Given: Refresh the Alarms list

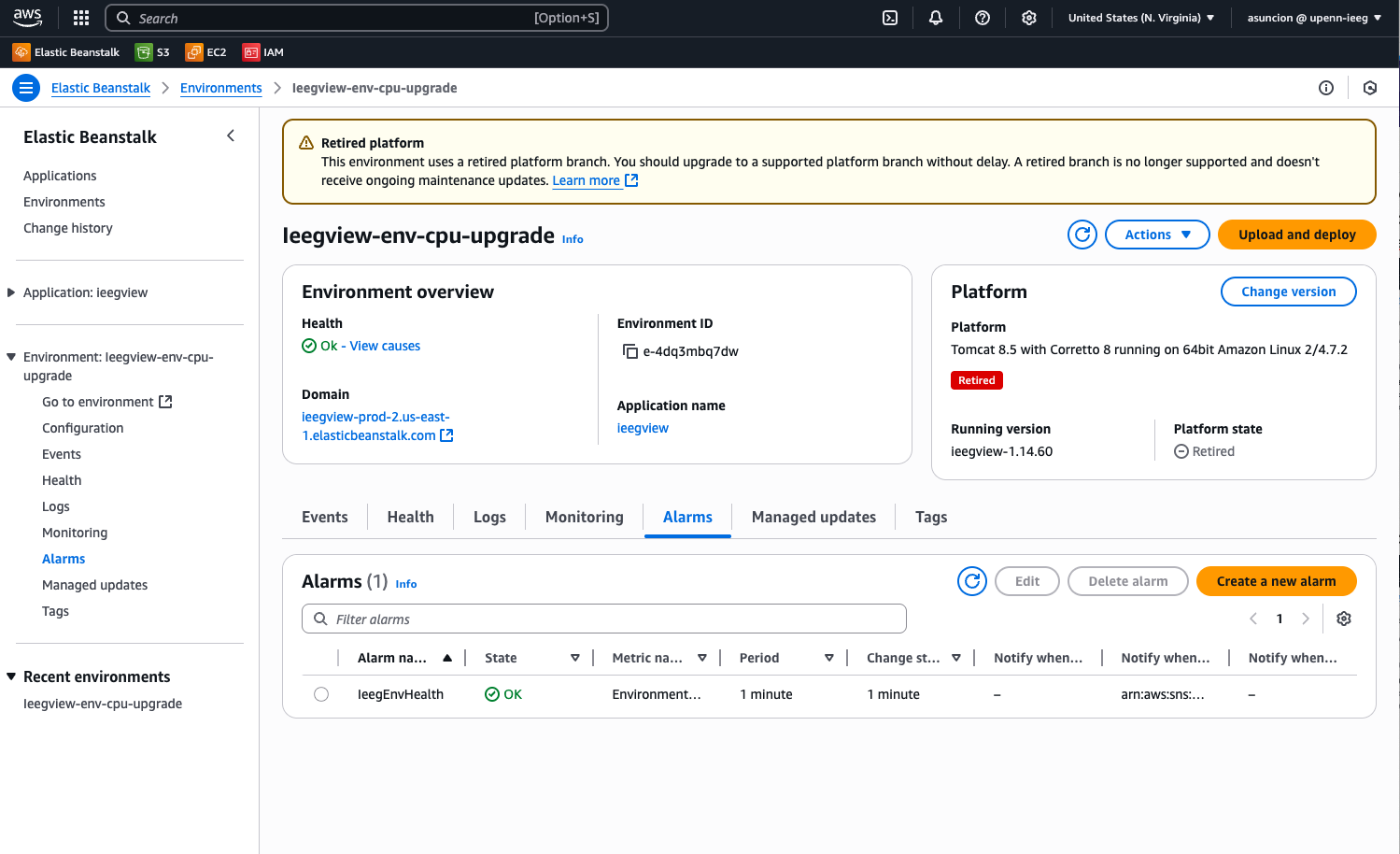Looking at the screenshot, I should [x=972, y=581].
